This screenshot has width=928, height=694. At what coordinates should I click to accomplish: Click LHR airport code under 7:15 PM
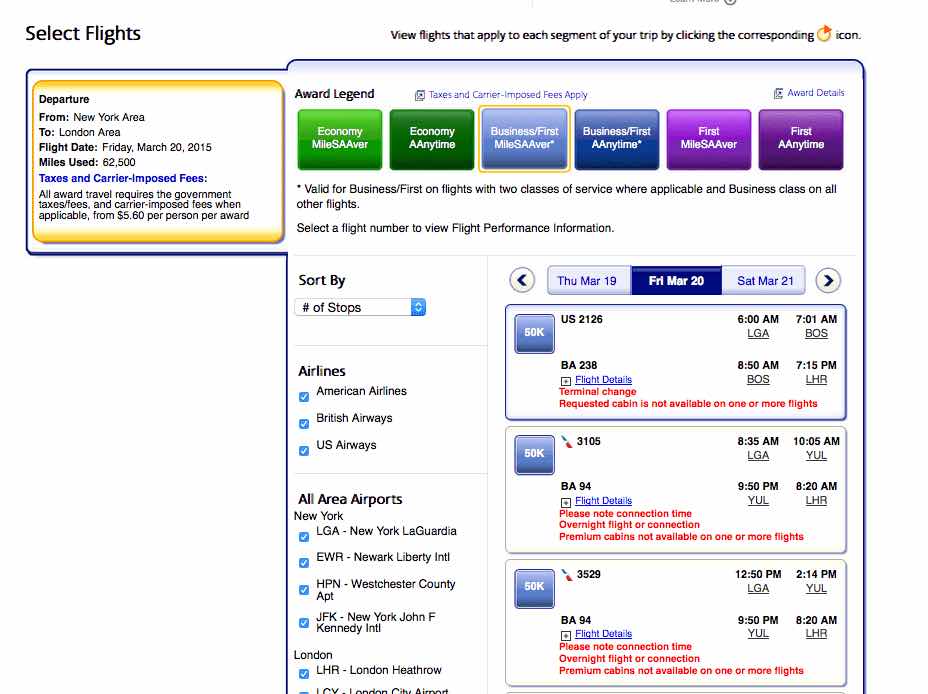click(816, 380)
